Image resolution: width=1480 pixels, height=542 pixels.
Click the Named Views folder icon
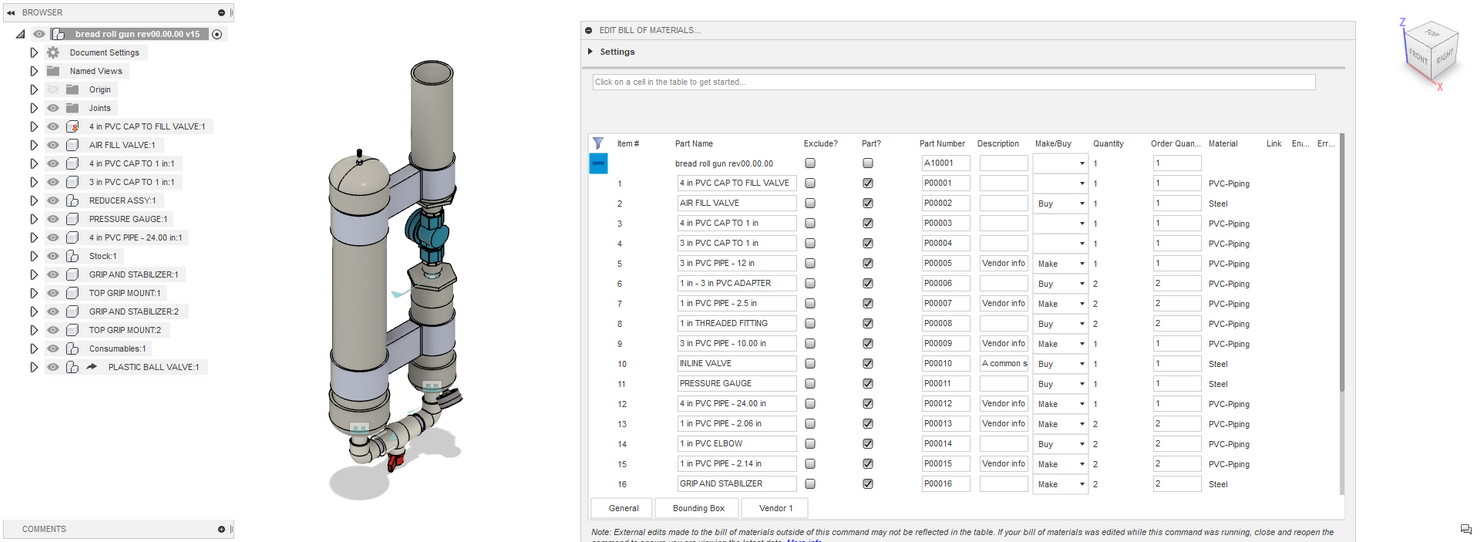point(53,71)
